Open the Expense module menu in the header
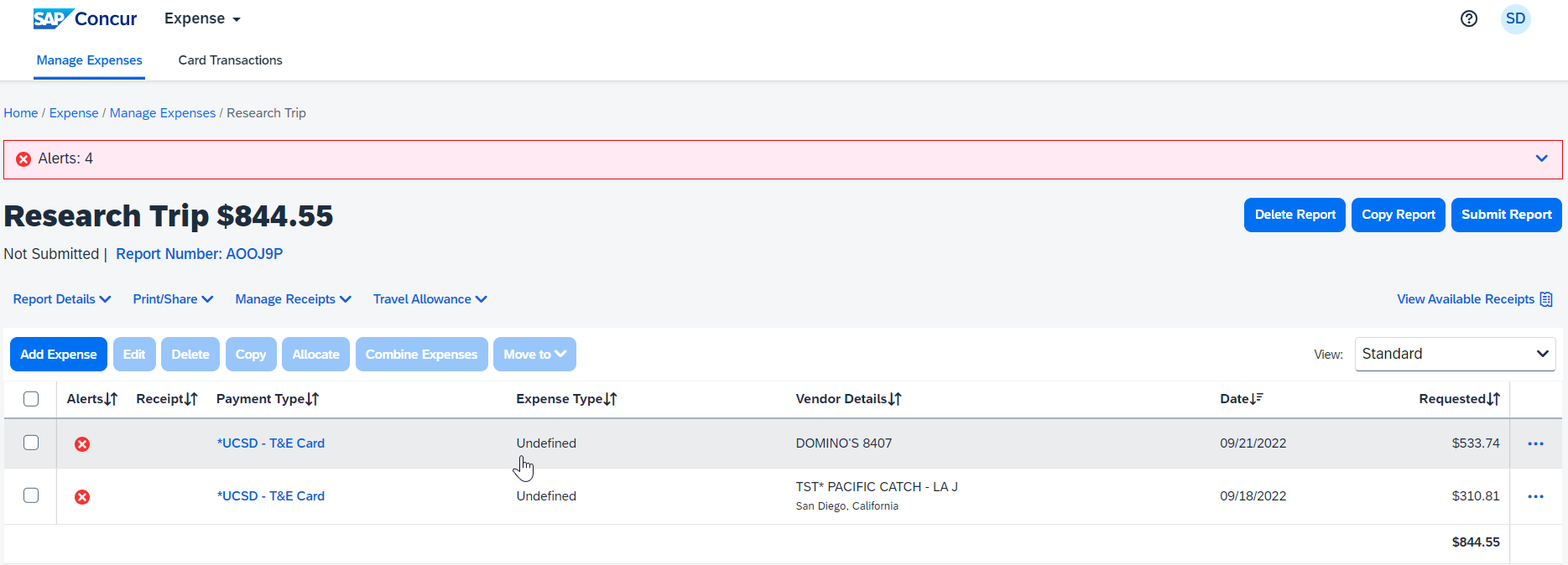This screenshot has width=1568, height=565. click(x=202, y=18)
